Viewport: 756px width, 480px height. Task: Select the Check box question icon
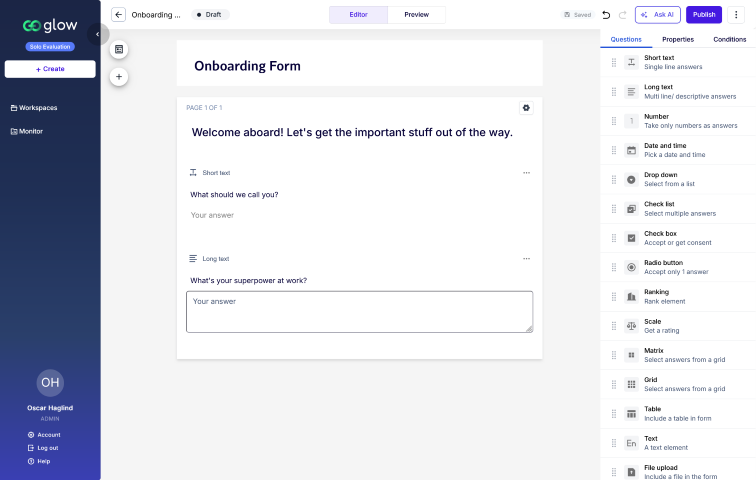click(631, 238)
